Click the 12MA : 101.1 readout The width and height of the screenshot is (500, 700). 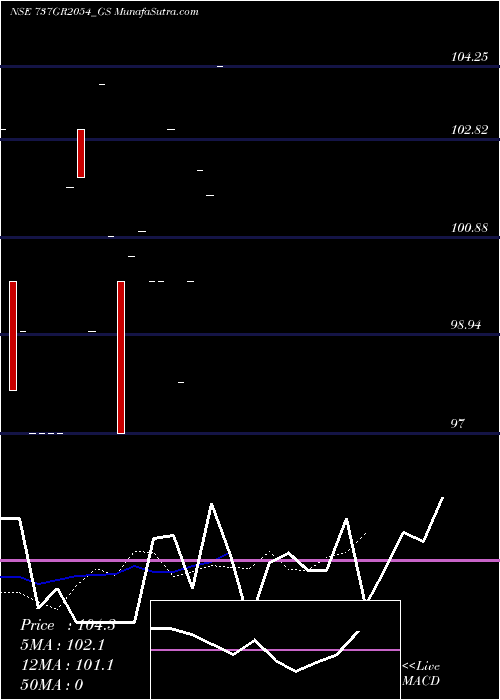(x=67, y=665)
